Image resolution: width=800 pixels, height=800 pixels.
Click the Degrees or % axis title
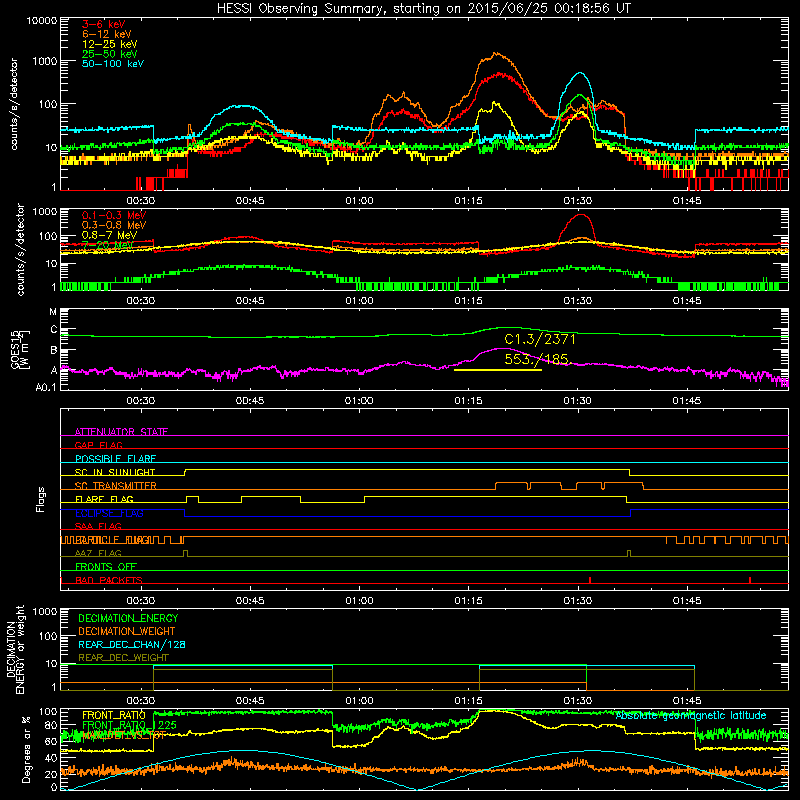coord(25,749)
